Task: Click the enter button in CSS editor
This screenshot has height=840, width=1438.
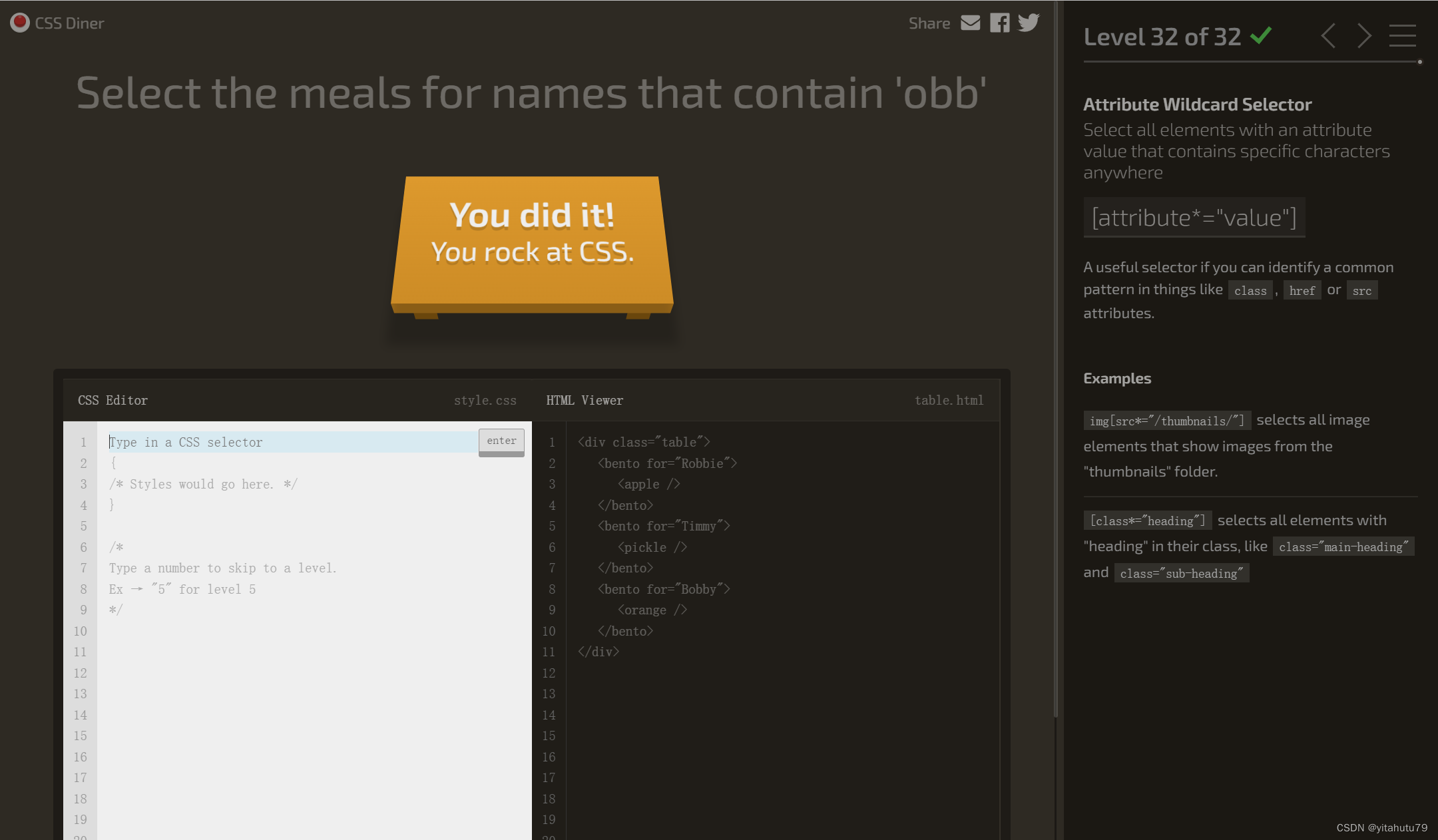Action: click(501, 440)
